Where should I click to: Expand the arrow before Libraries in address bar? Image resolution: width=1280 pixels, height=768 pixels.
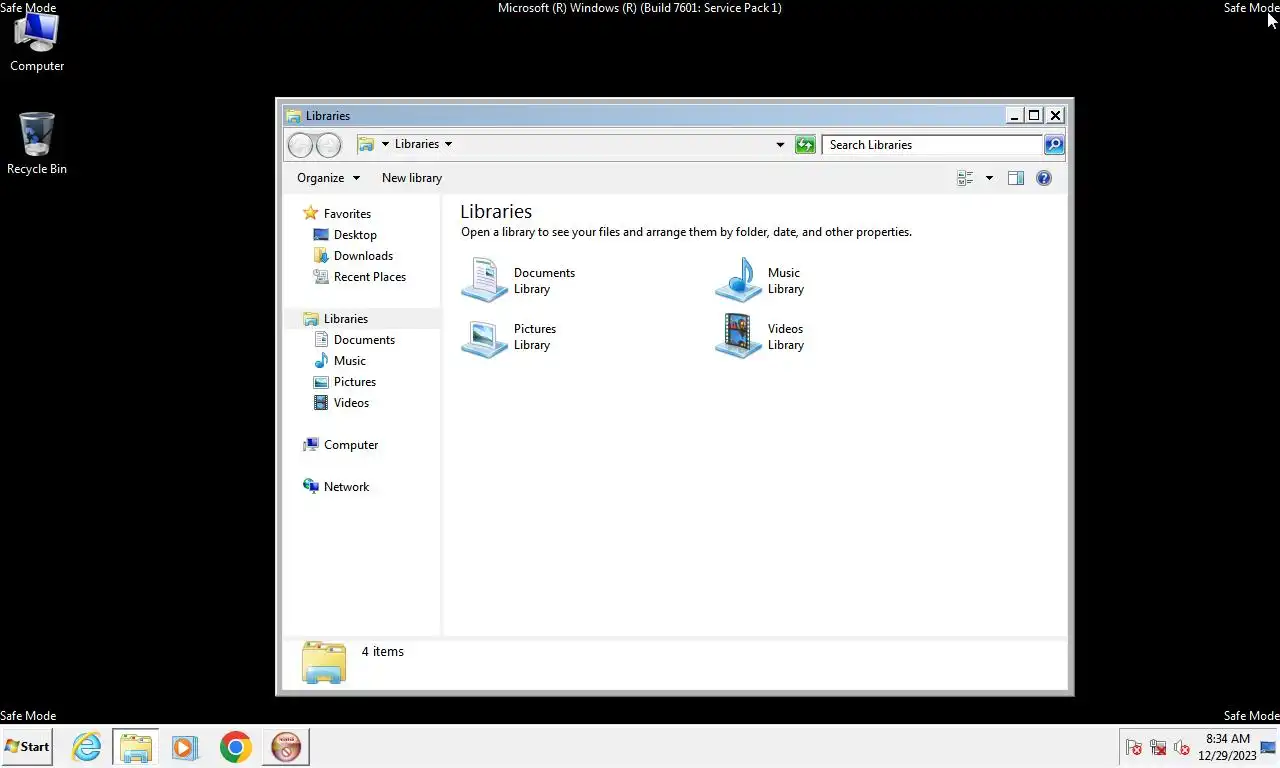[x=385, y=144]
